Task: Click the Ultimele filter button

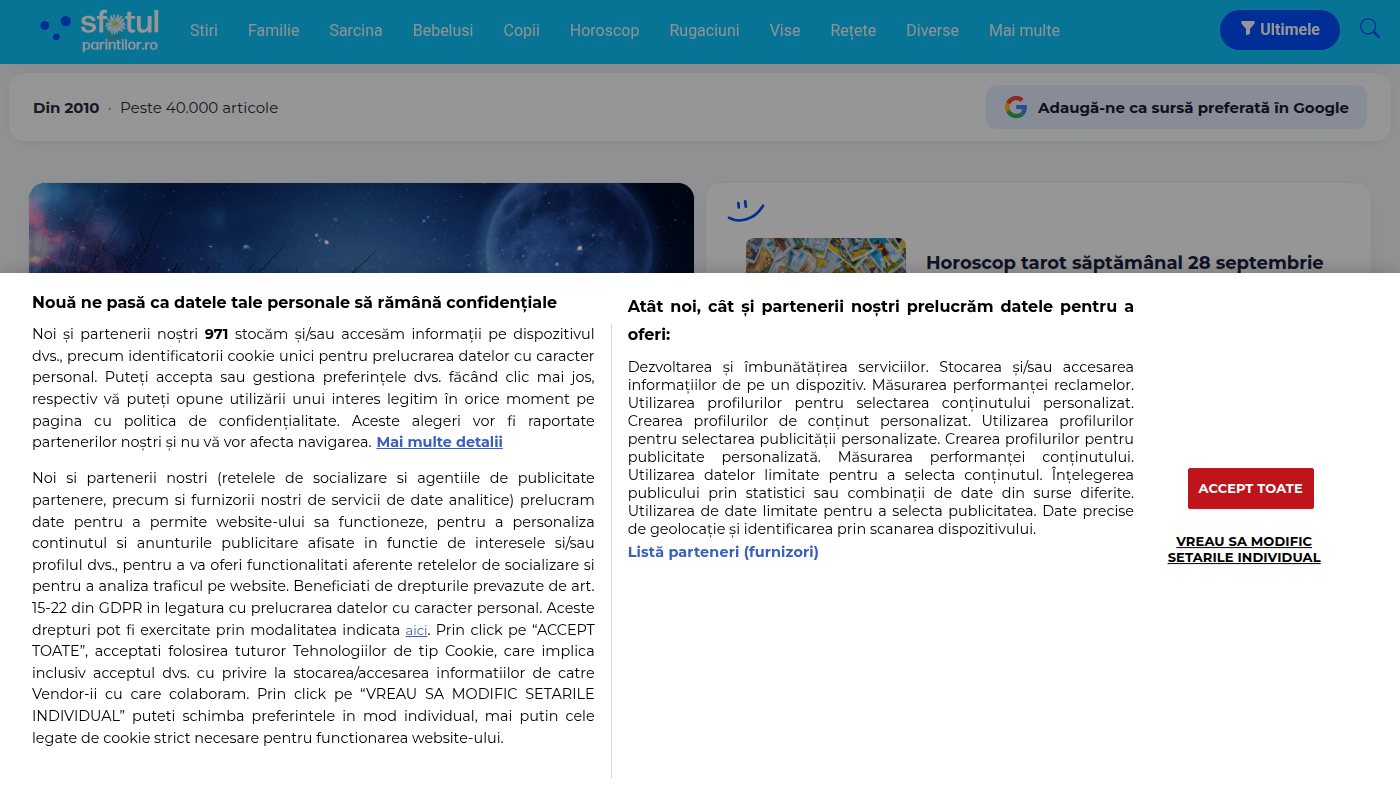Action: pos(1280,30)
